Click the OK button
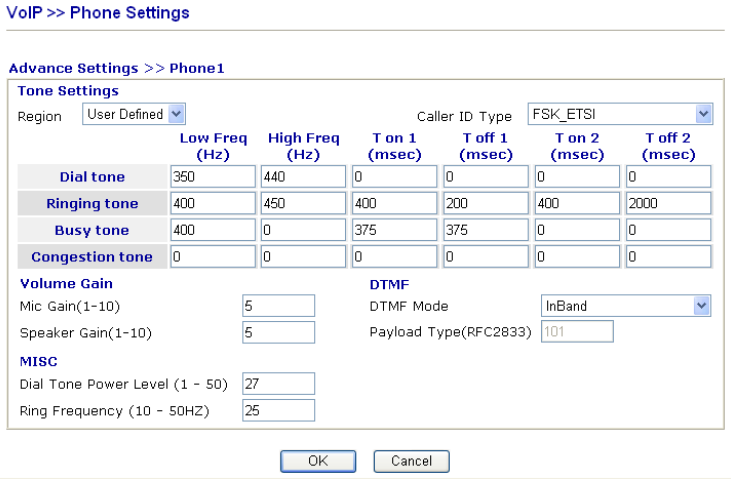Screen dimensions: 731x480 (317, 461)
